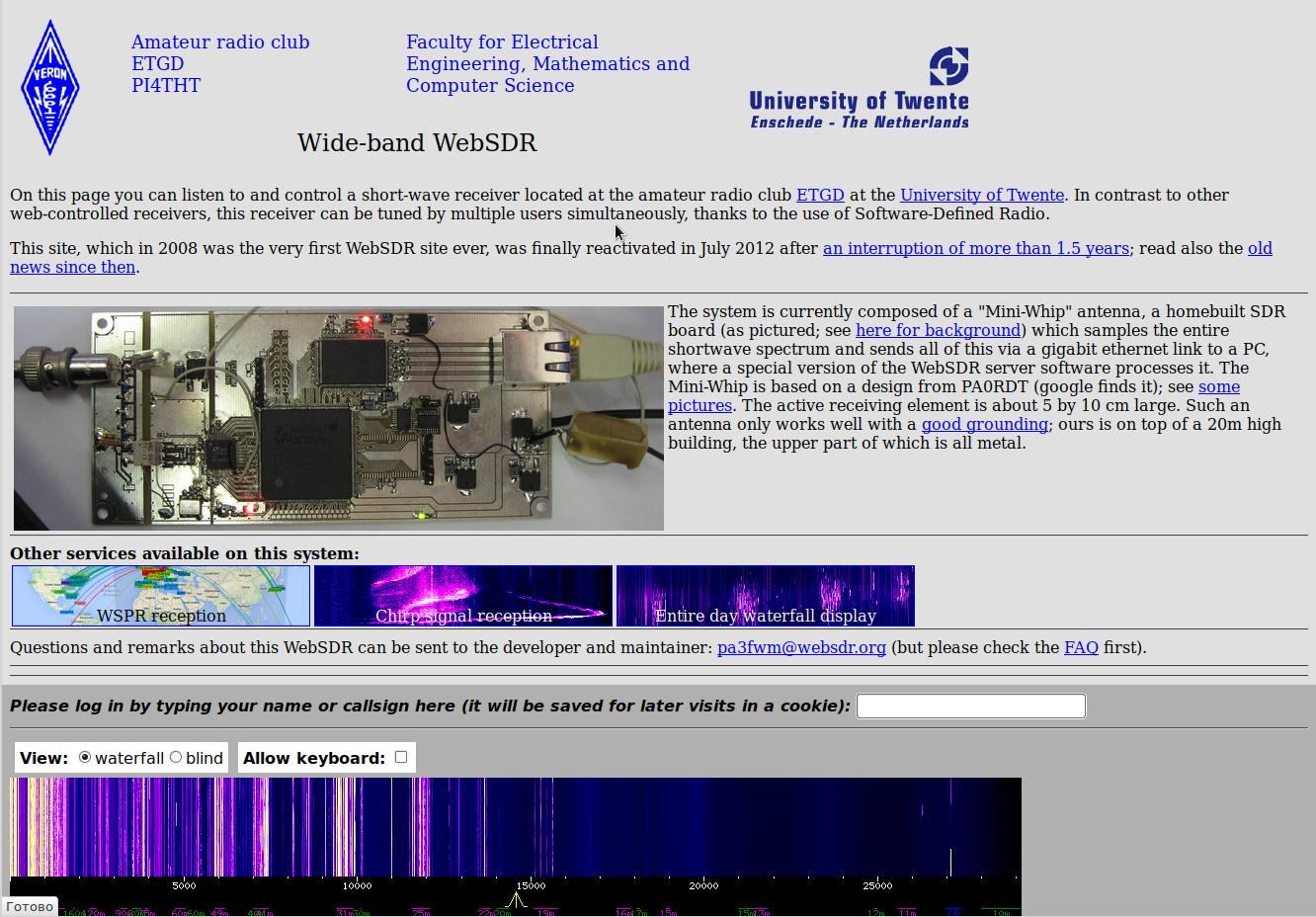The width and height of the screenshot is (1316, 917).
Task: Click the yellow tuning marker on frequency scale
Action: point(516,900)
